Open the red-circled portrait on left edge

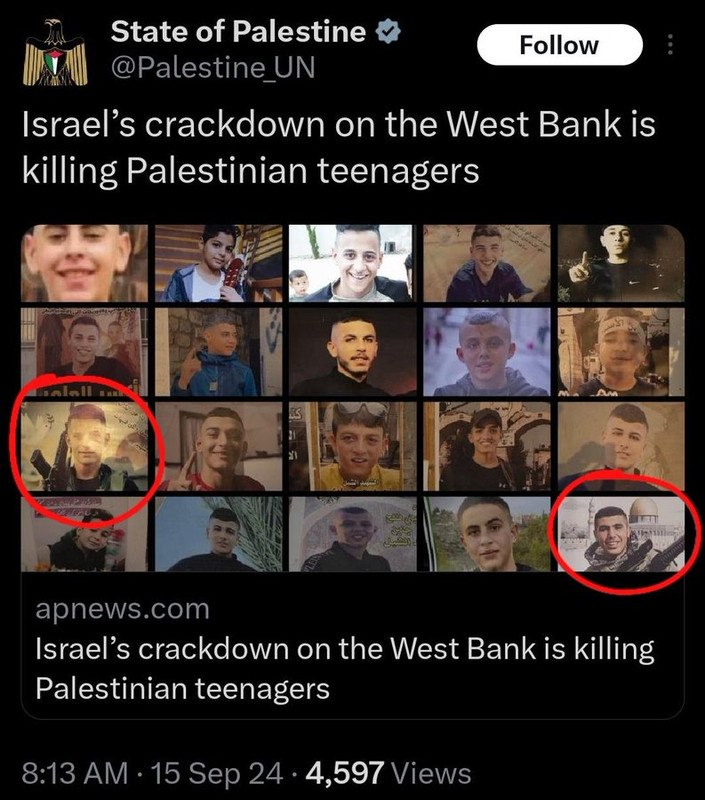[x=85, y=446]
